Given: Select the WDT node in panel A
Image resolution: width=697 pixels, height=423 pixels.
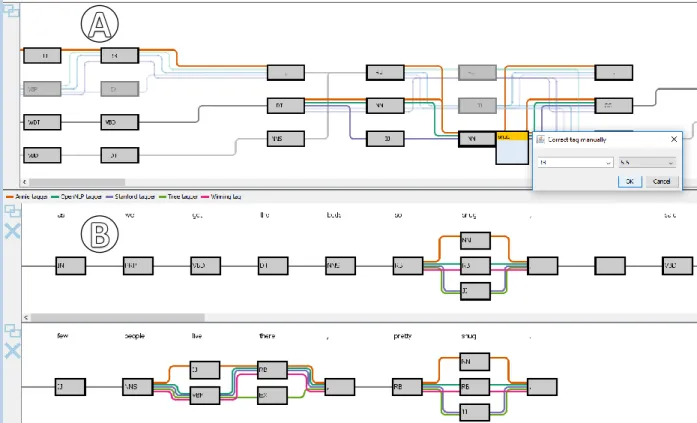Looking at the screenshot, I should pyautogui.click(x=42, y=122).
